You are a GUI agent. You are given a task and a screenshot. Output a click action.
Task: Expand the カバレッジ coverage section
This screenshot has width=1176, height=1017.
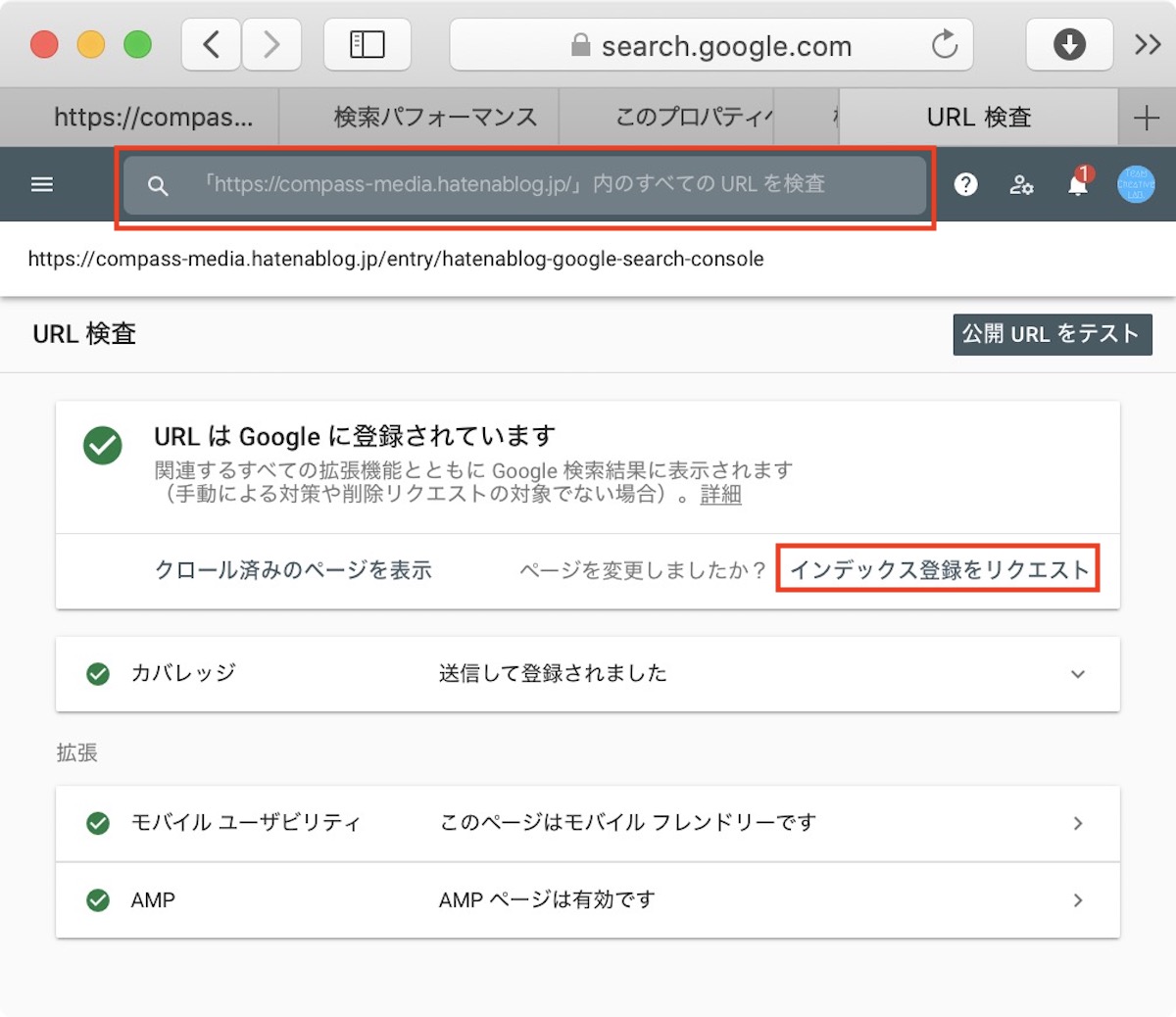[x=1078, y=674]
